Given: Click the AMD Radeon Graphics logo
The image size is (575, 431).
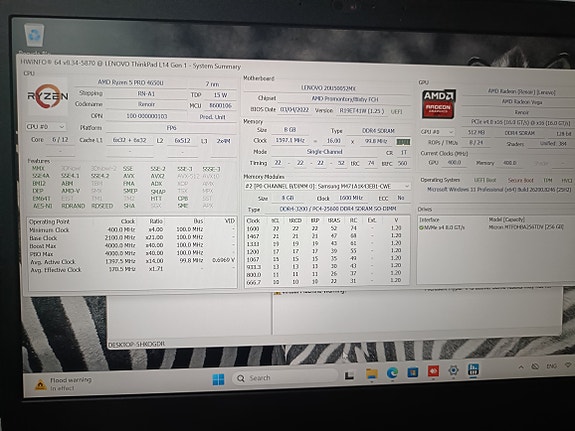Looking at the screenshot, I should 439,104.
